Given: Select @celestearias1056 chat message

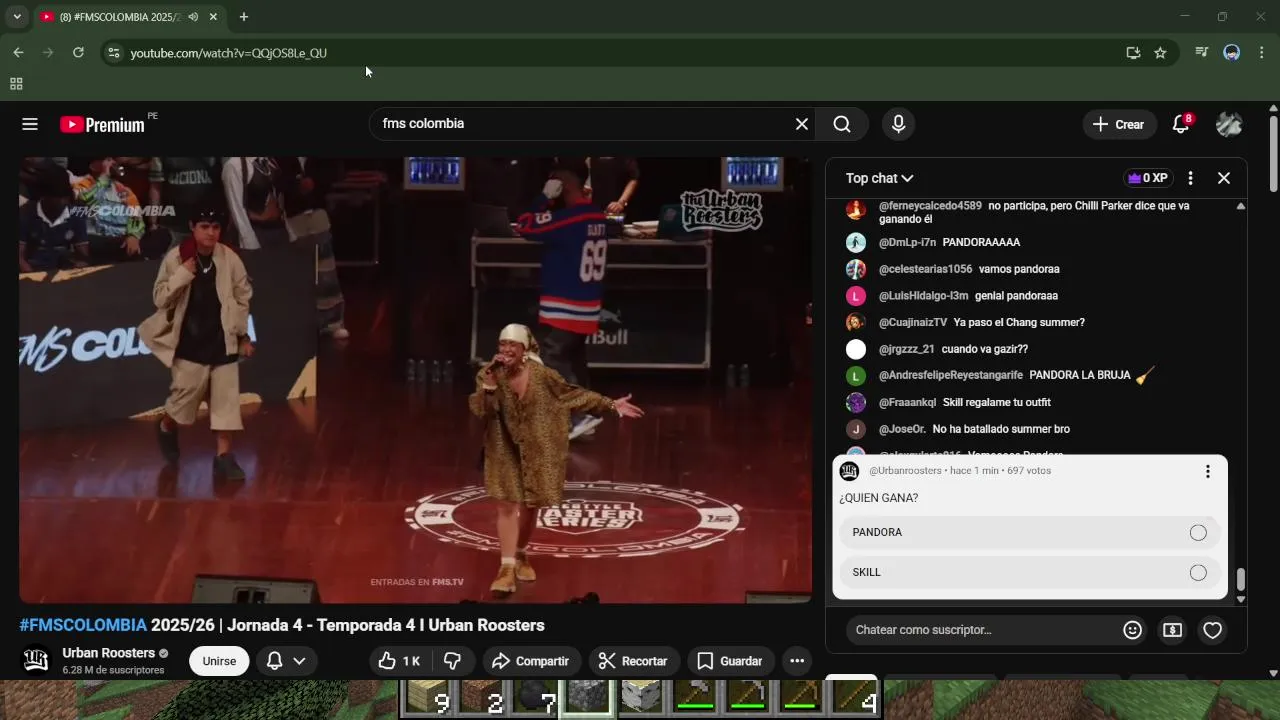Looking at the screenshot, I should [x=1035, y=269].
